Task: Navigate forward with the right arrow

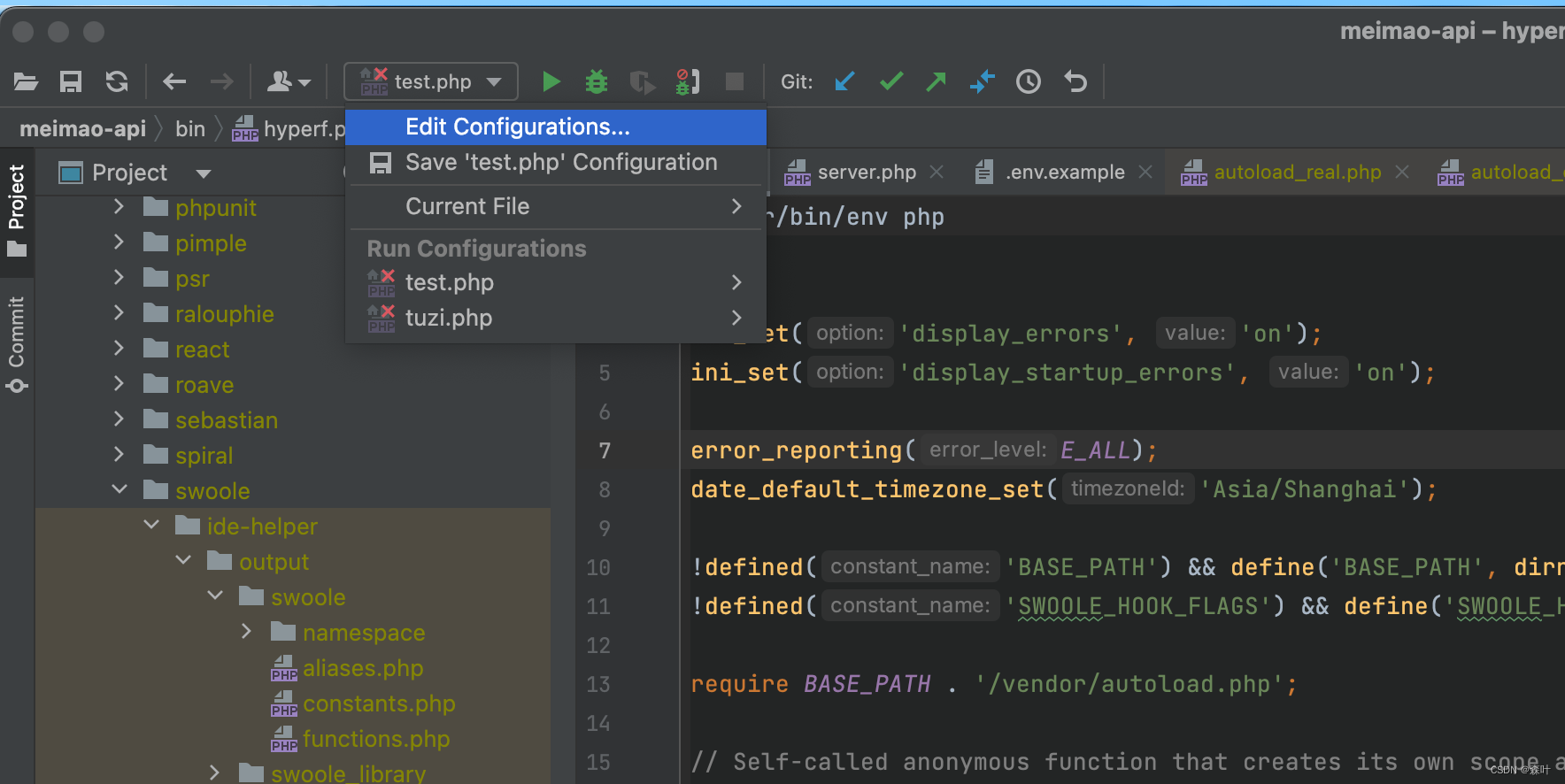Action: click(x=221, y=82)
